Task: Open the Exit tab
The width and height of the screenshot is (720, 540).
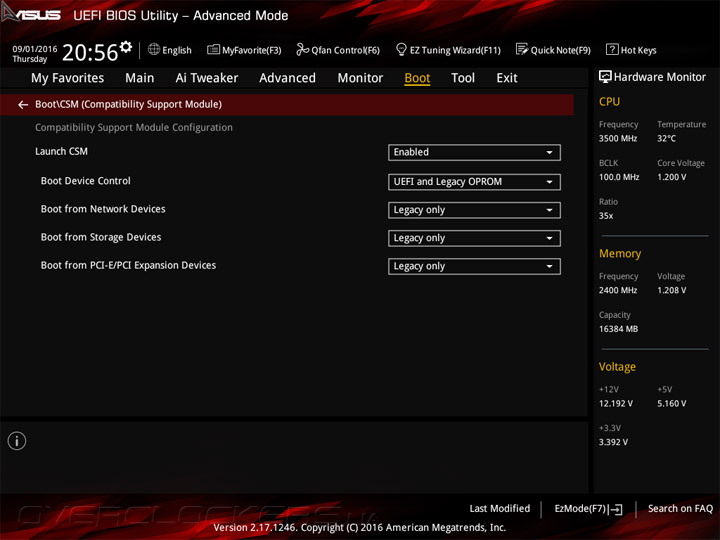Action: pos(506,78)
